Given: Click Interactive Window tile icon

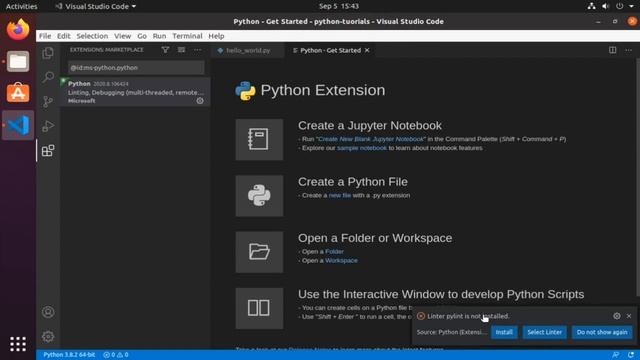Looking at the screenshot, I should 259,309.
